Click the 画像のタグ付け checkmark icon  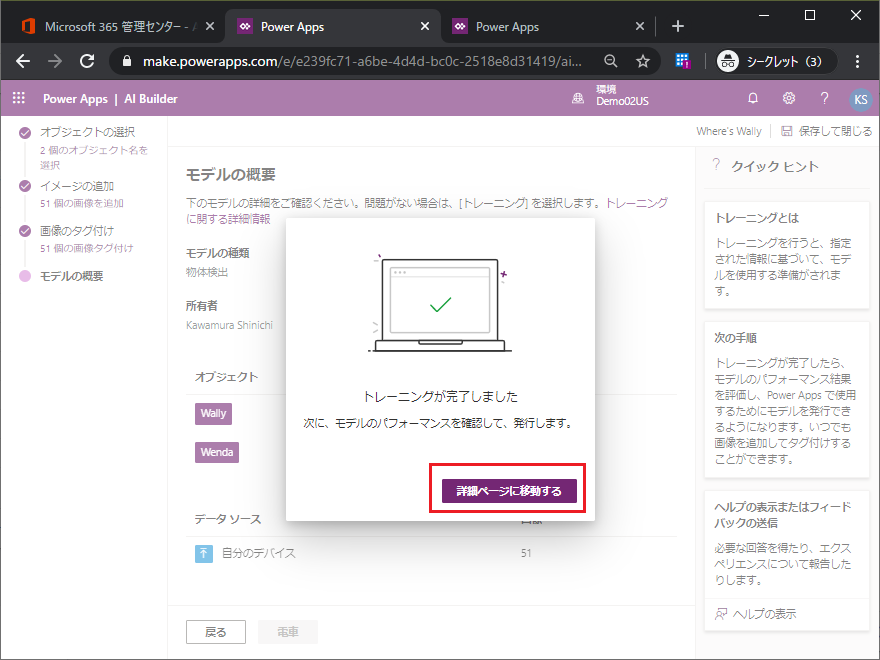pyautogui.click(x=25, y=231)
